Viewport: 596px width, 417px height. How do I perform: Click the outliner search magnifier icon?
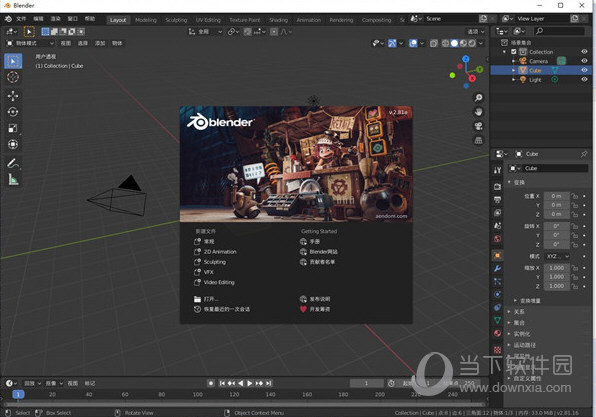(x=539, y=31)
